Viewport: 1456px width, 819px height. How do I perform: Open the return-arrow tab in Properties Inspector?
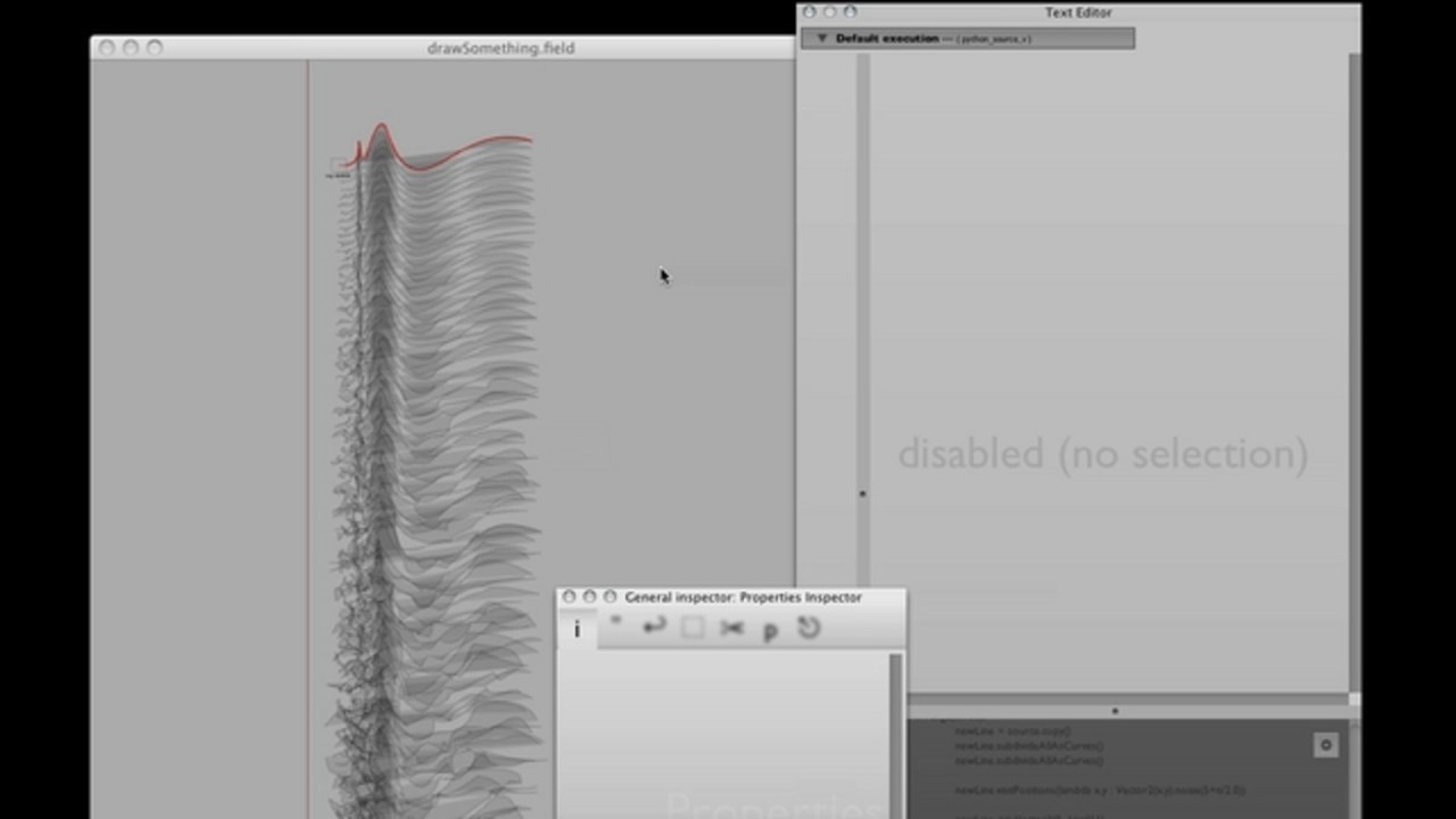click(x=654, y=626)
